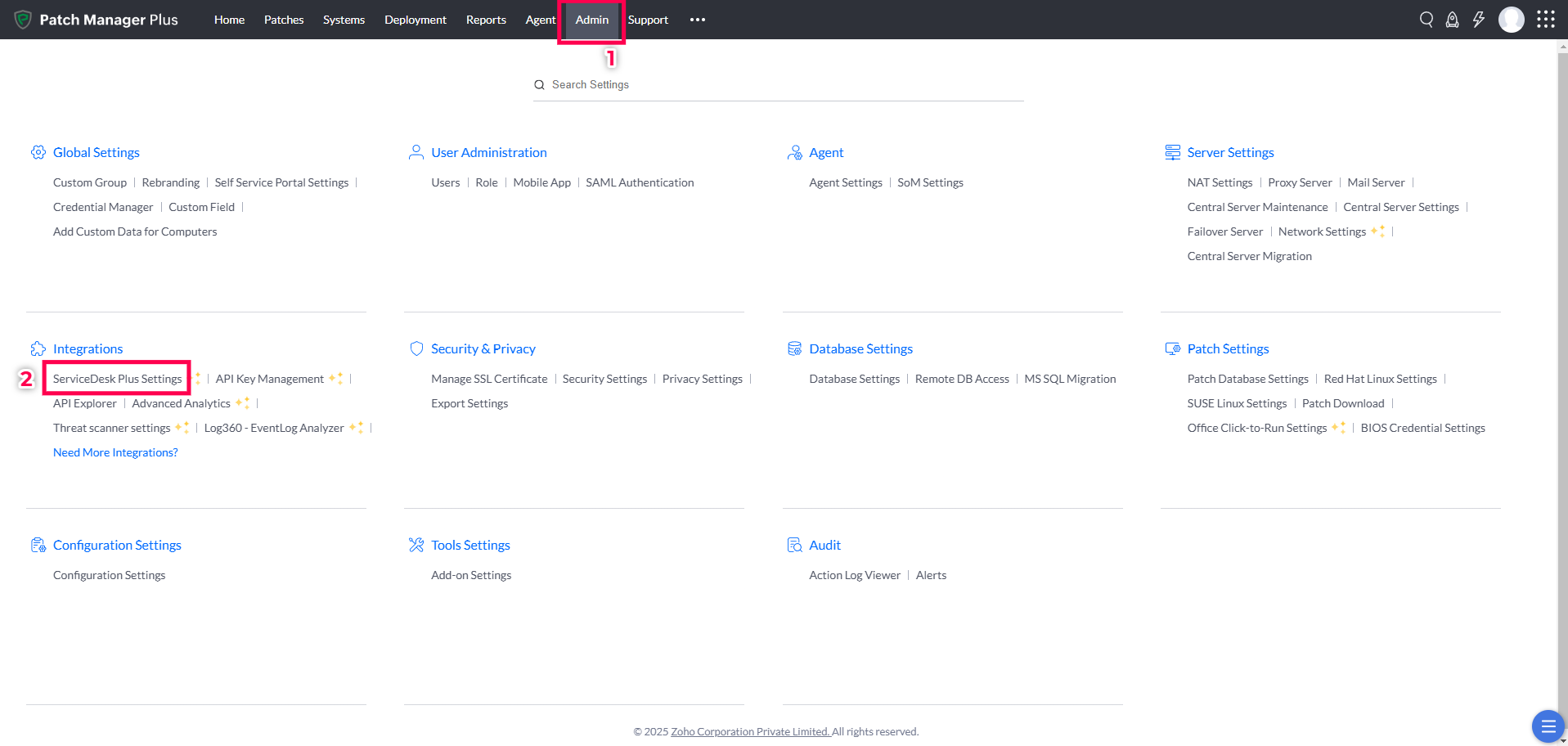This screenshot has height=746, width=1568.
Task: Focus the Search Settings field
Action: point(779,85)
